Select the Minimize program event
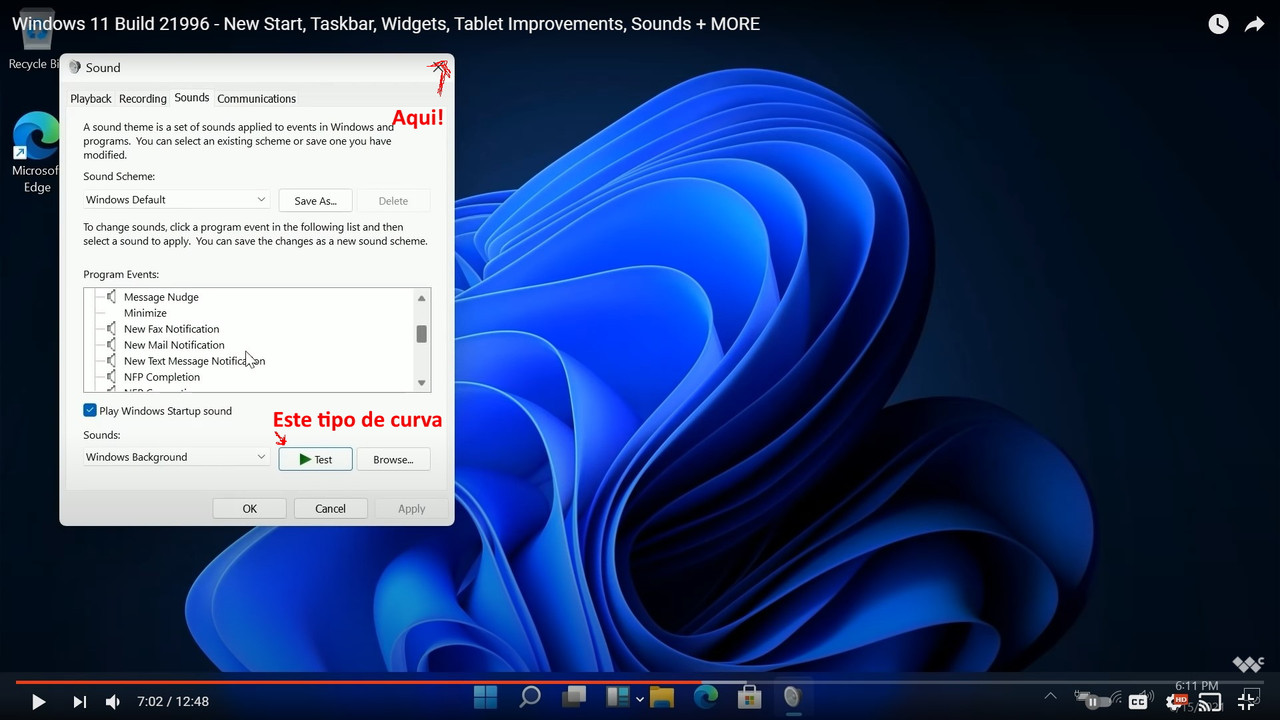The image size is (1280, 720). click(x=145, y=313)
